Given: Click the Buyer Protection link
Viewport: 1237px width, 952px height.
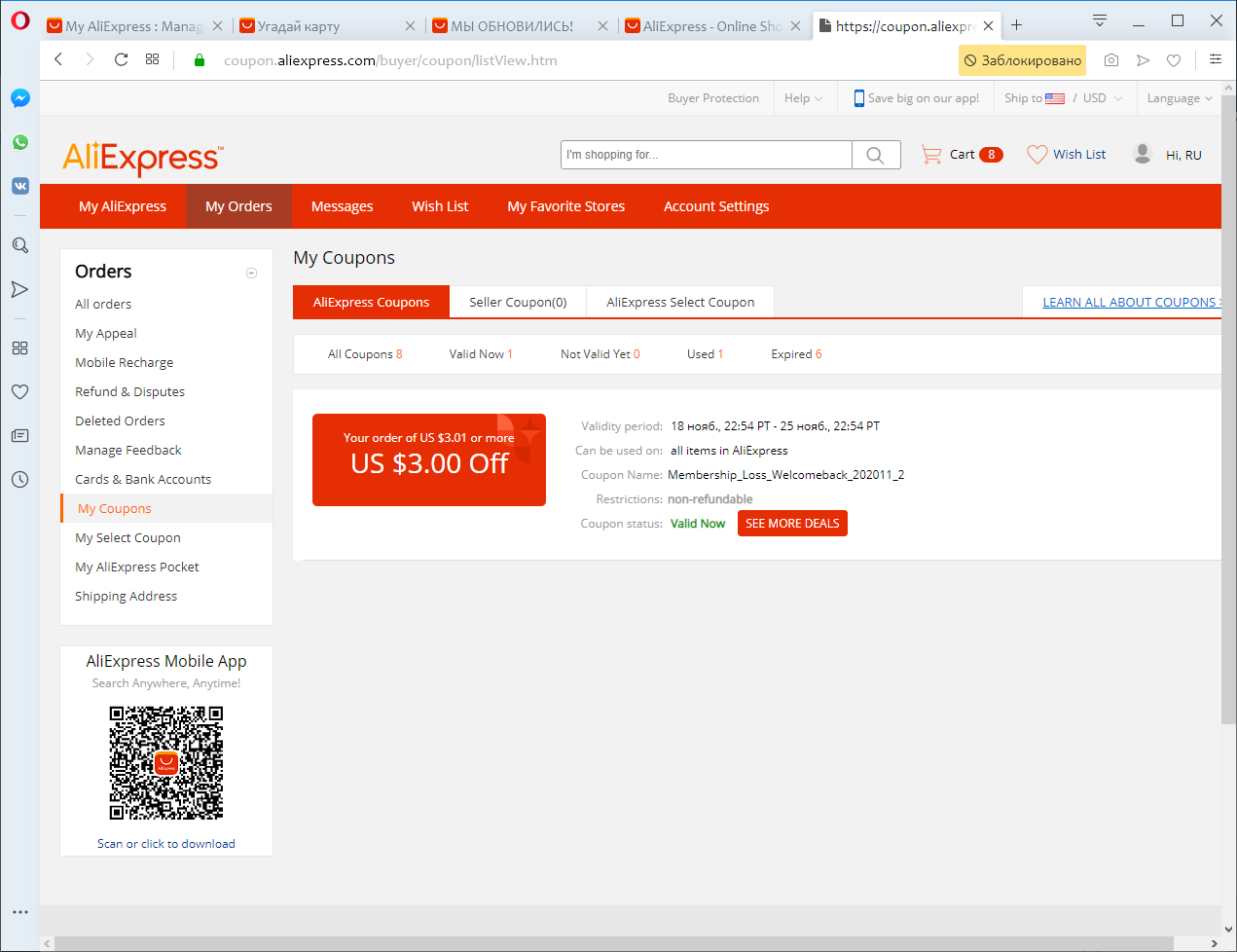Looking at the screenshot, I should (x=713, y=98).
